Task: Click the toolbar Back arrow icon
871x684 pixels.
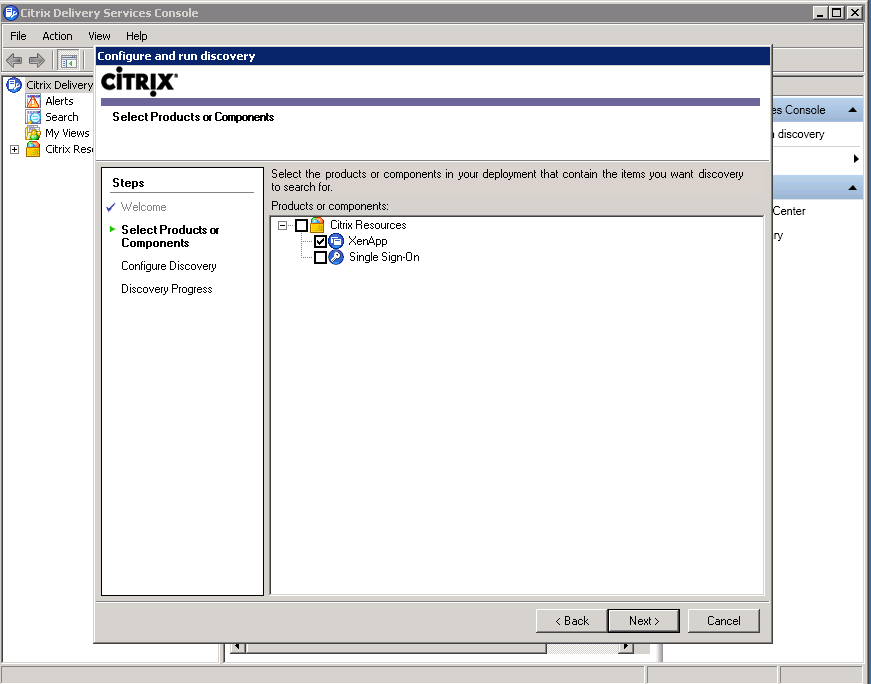Action: (14, 61)
